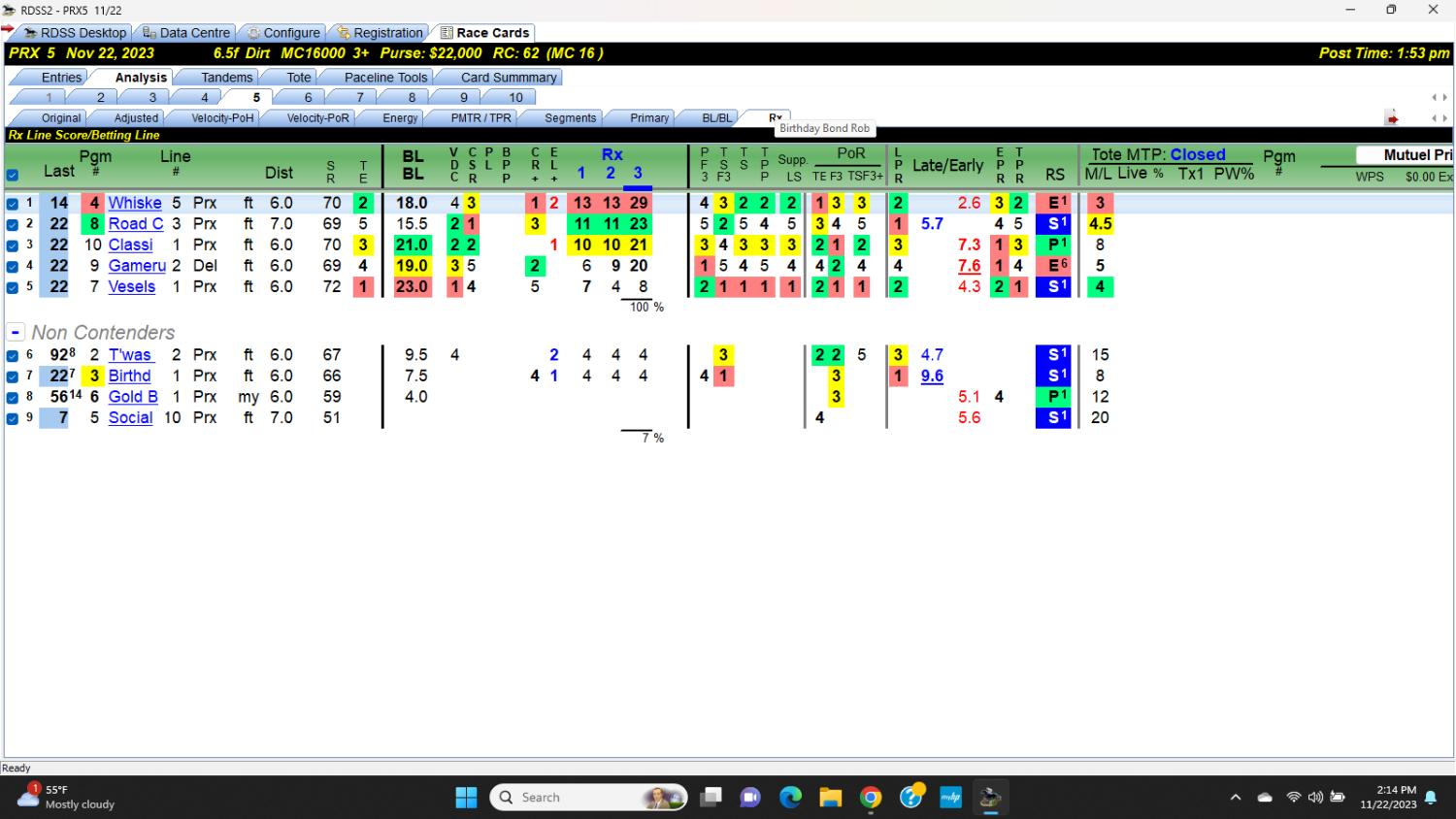Open Microsoft Edge from taskbar
Viewport: 1456px width, 819px height.
click(x=791, y=798)
